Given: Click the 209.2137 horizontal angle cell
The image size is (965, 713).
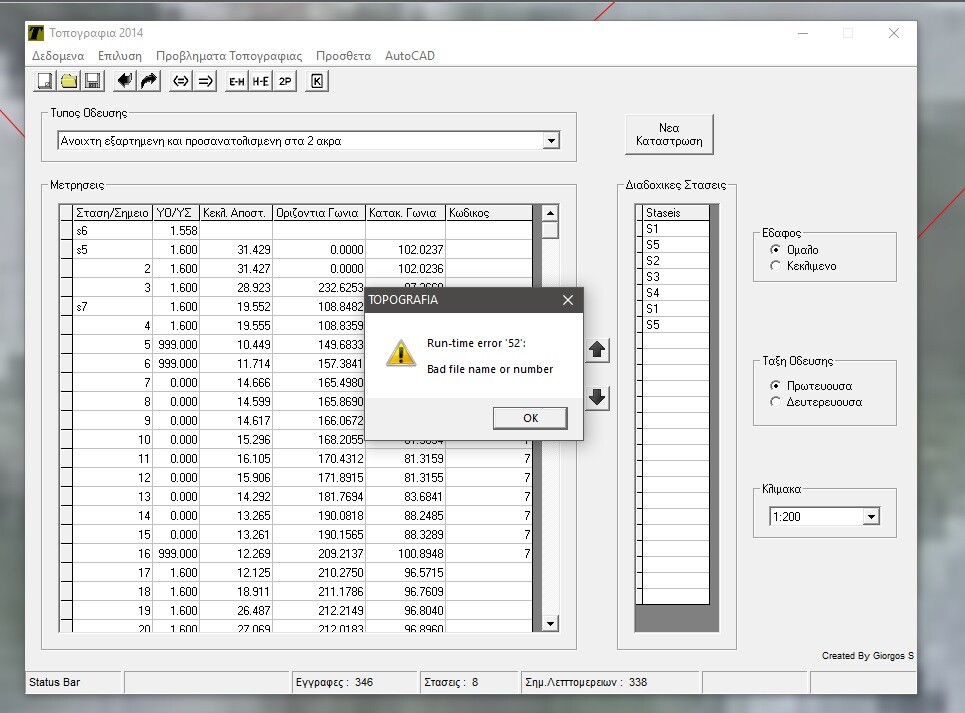Looking at the screenshot, I should [x=319, y=554].
